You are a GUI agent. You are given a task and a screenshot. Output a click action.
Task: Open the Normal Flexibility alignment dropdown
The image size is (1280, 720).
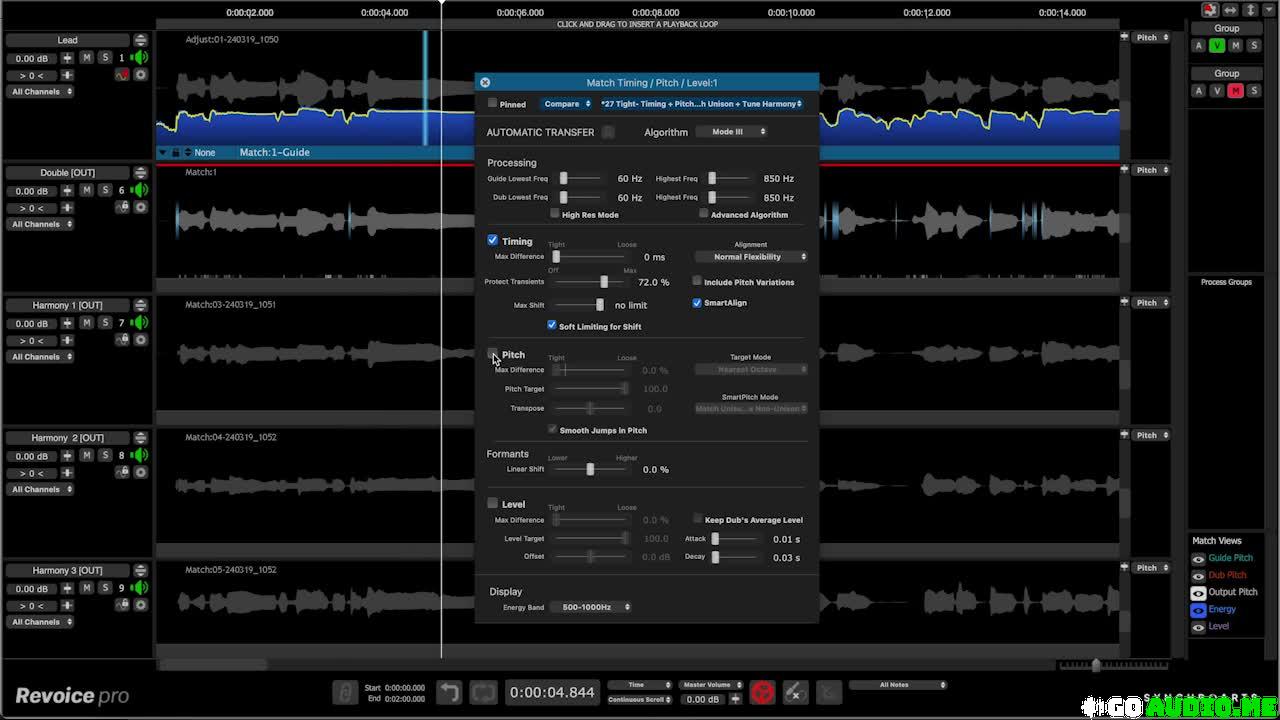(751, 256)
